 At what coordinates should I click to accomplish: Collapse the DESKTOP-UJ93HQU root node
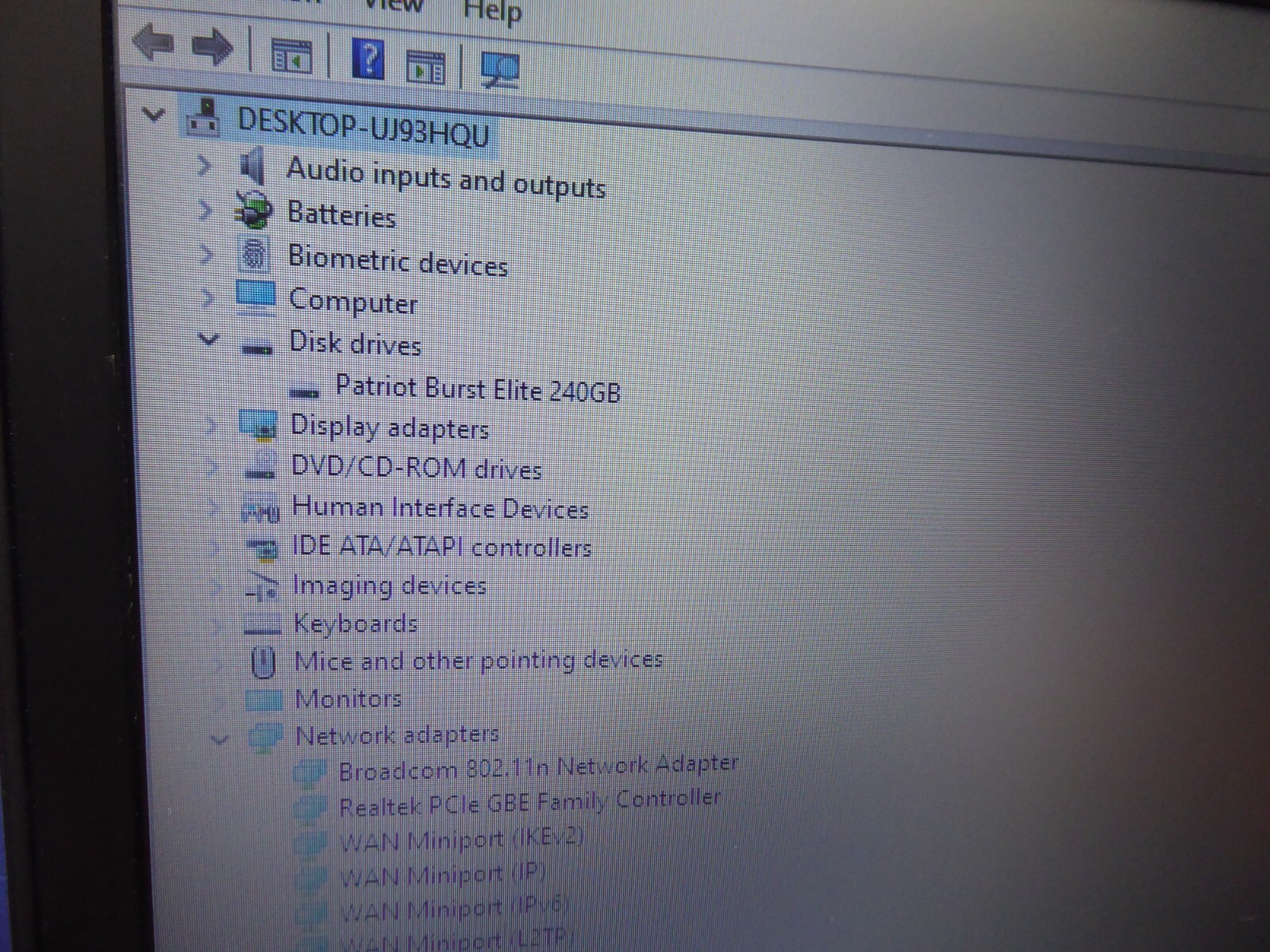[152, 116]
